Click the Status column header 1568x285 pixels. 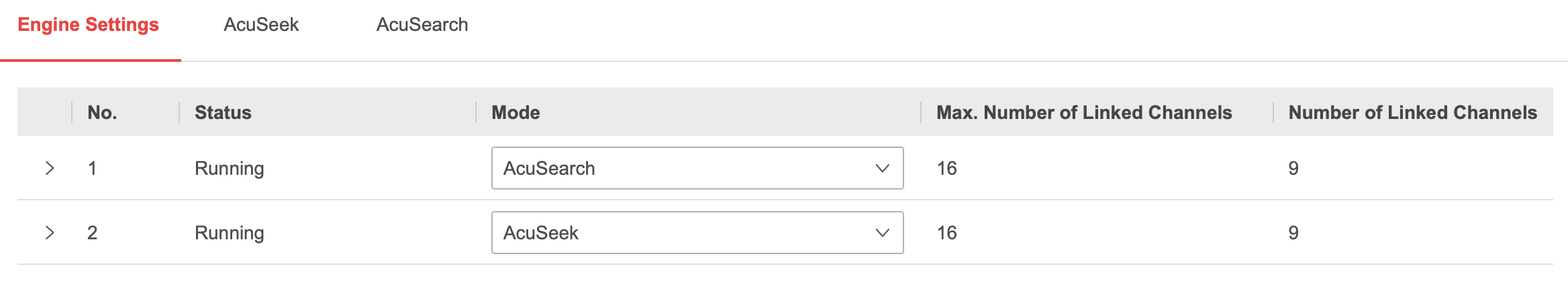click(223, 112)
